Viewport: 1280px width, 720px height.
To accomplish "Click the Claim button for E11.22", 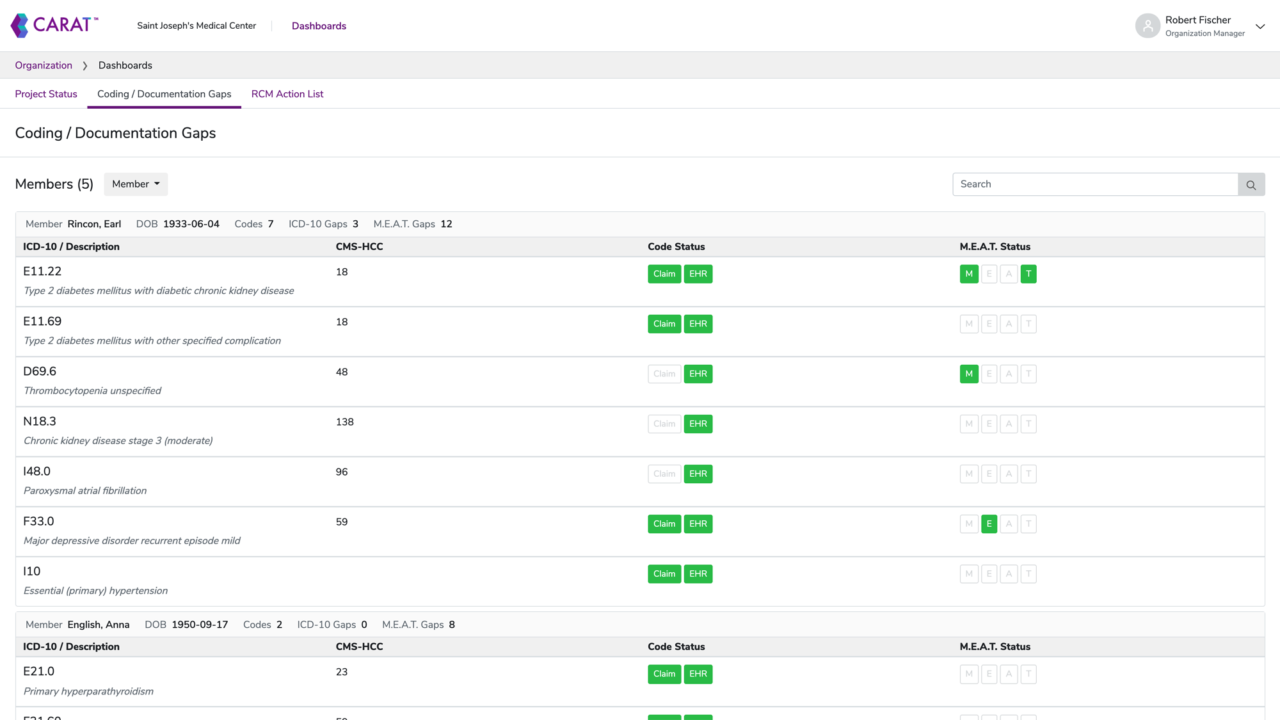I will click(664, 273).
